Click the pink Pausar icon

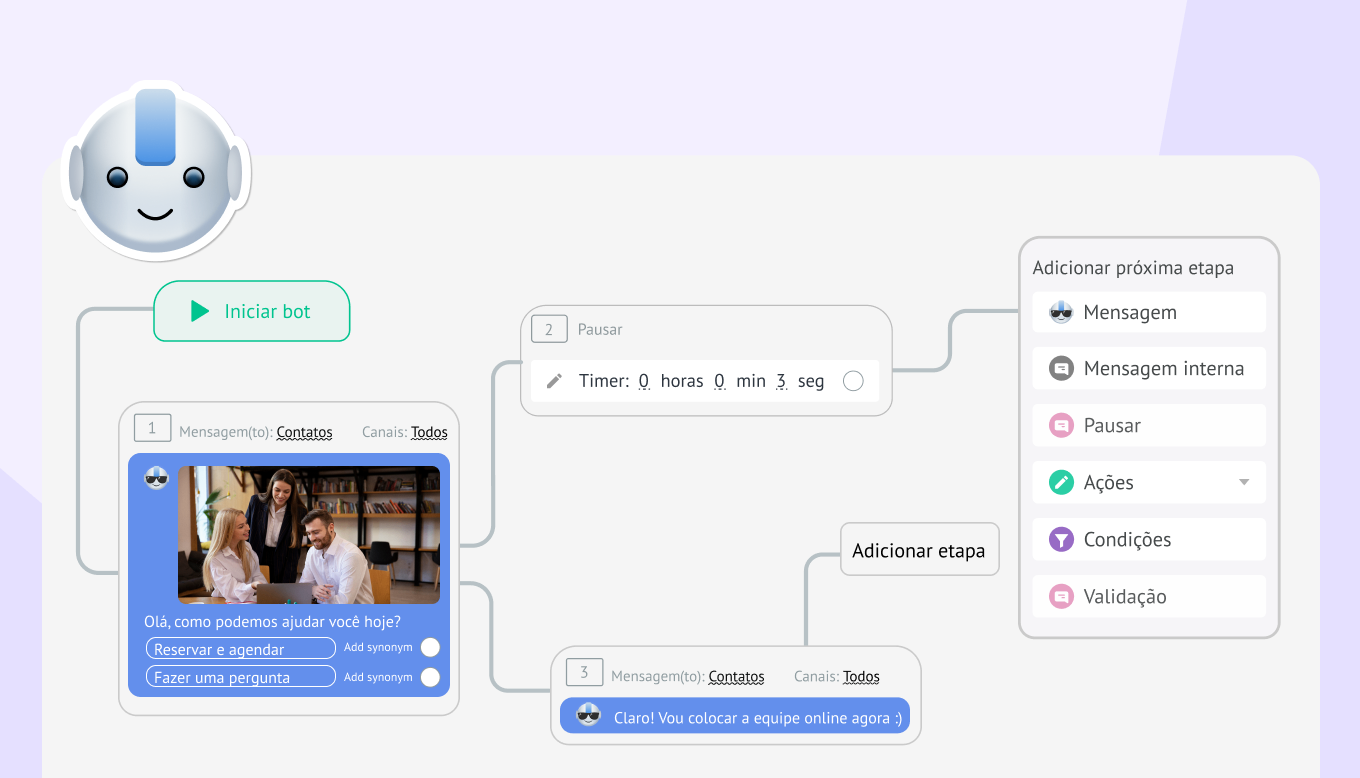click(1061, 426)
